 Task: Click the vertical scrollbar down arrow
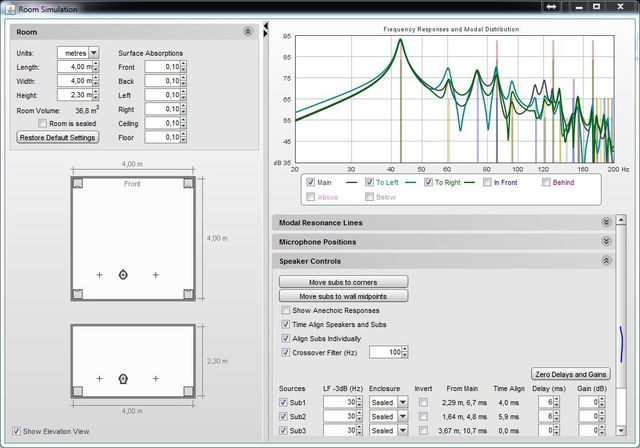(x=621, y=430)
